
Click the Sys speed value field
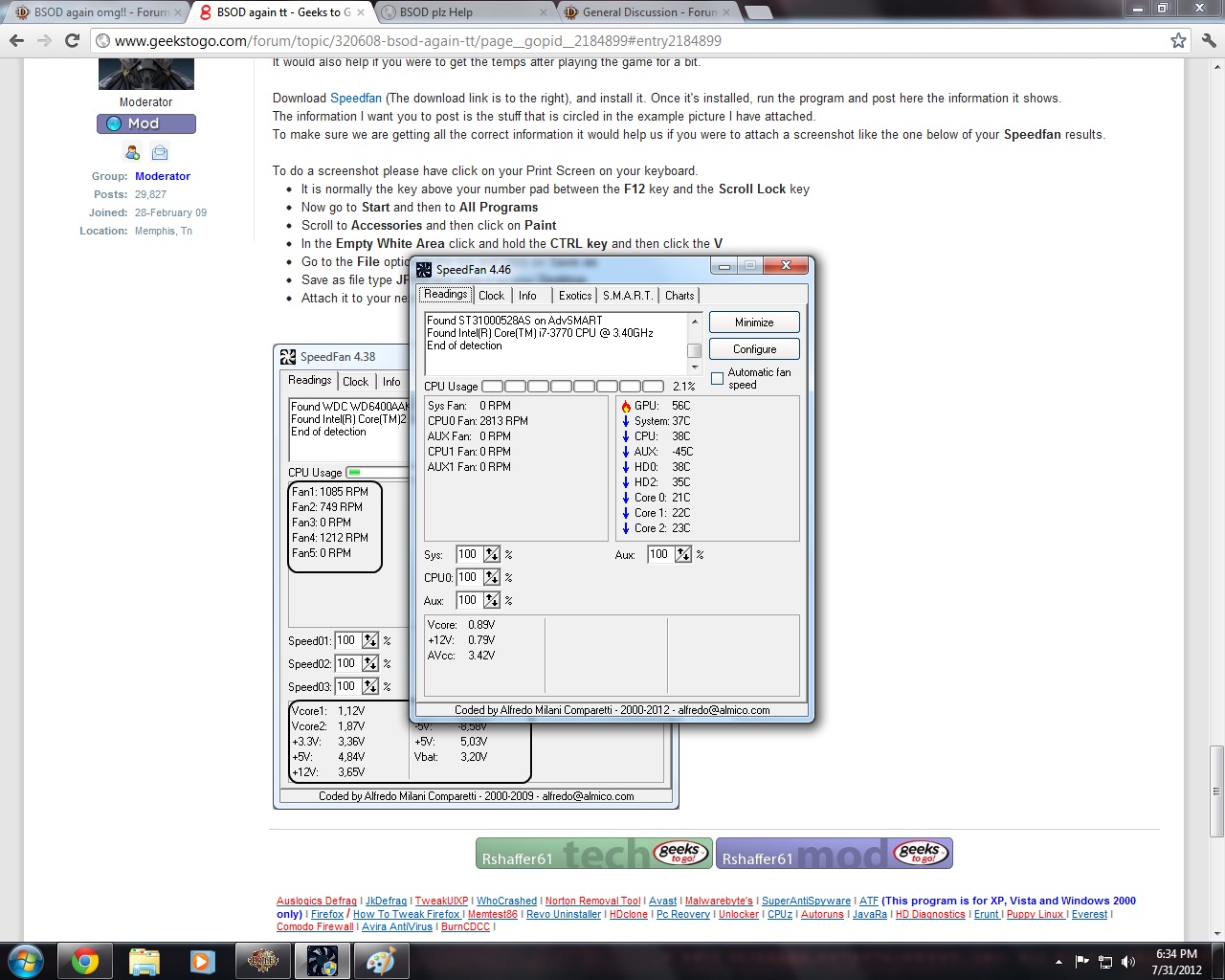tap(469, 554)
